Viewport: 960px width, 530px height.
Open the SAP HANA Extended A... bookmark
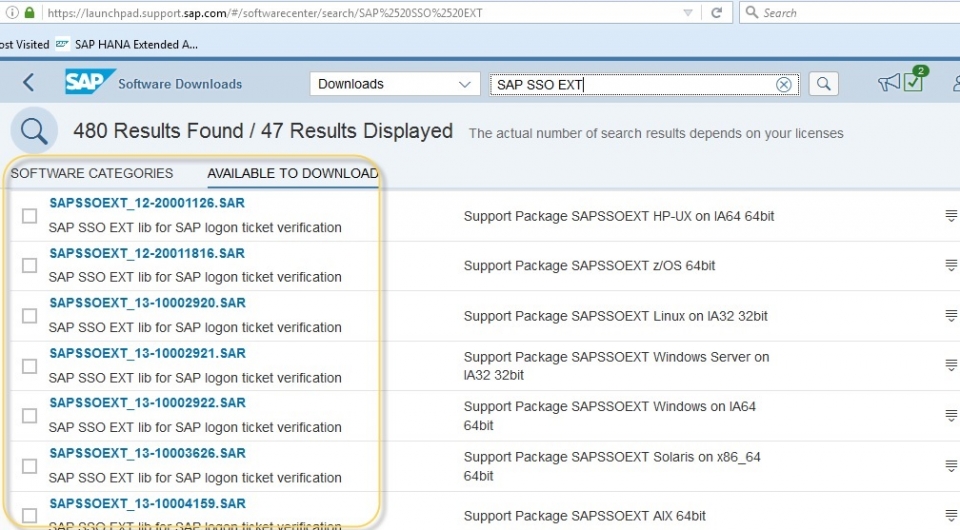click(127, 44)
